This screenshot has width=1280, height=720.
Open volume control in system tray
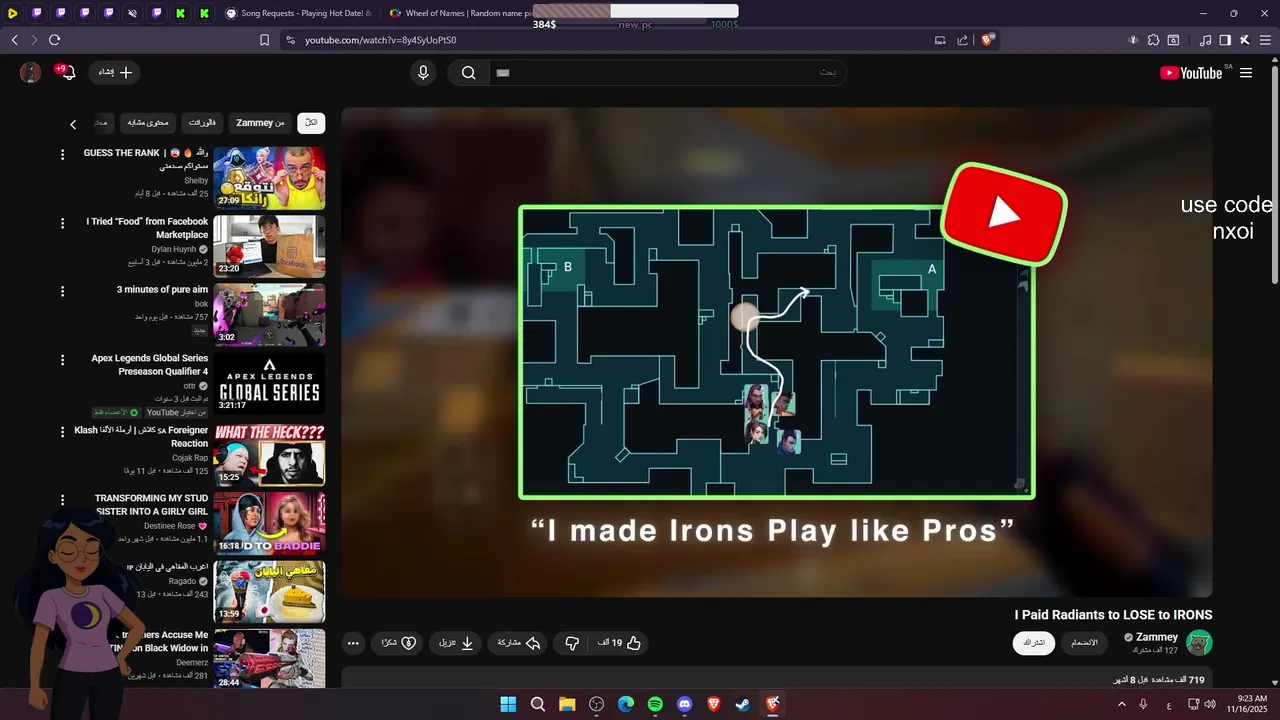1211,704
